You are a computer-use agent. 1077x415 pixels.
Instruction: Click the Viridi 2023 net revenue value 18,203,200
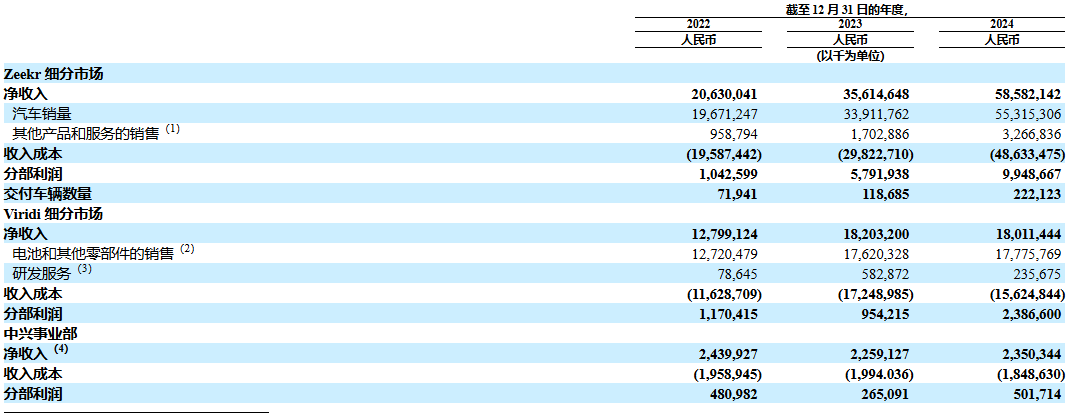870,233
